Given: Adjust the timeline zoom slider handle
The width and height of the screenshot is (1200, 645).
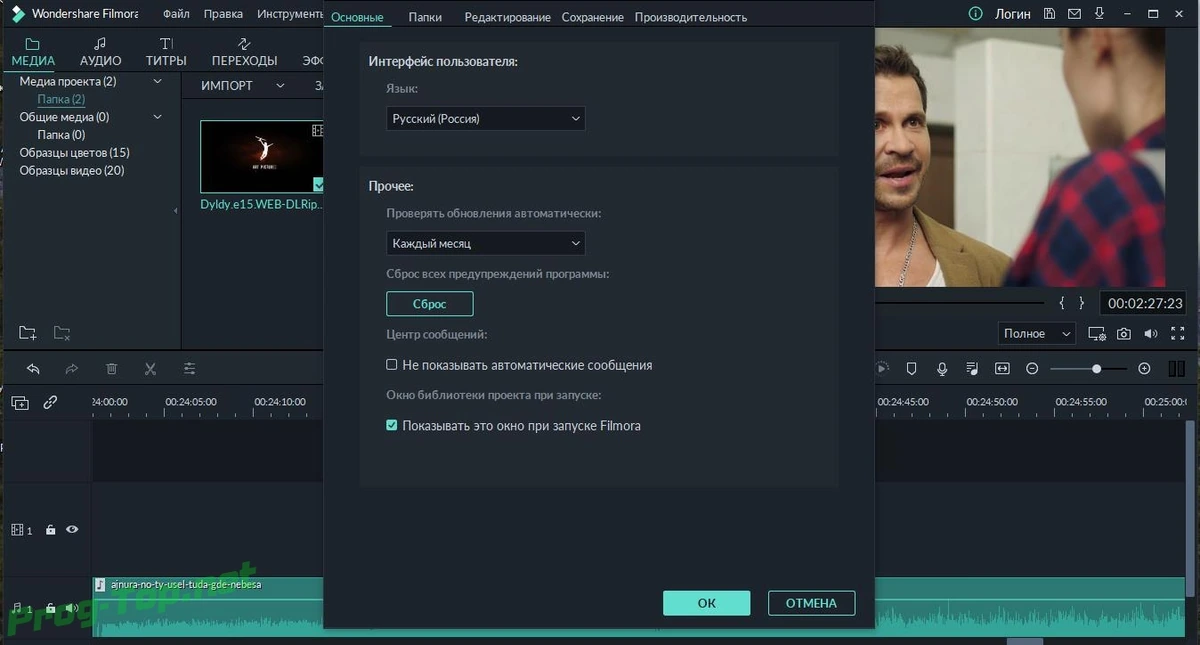Looking at the screenshot, I should (x=1096, y=369).
